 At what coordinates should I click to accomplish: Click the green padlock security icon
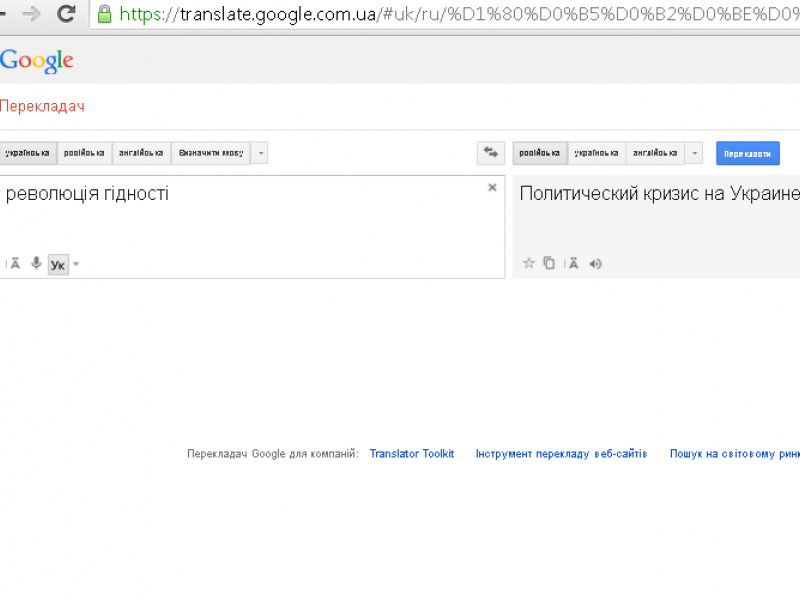tap(105, 14)
